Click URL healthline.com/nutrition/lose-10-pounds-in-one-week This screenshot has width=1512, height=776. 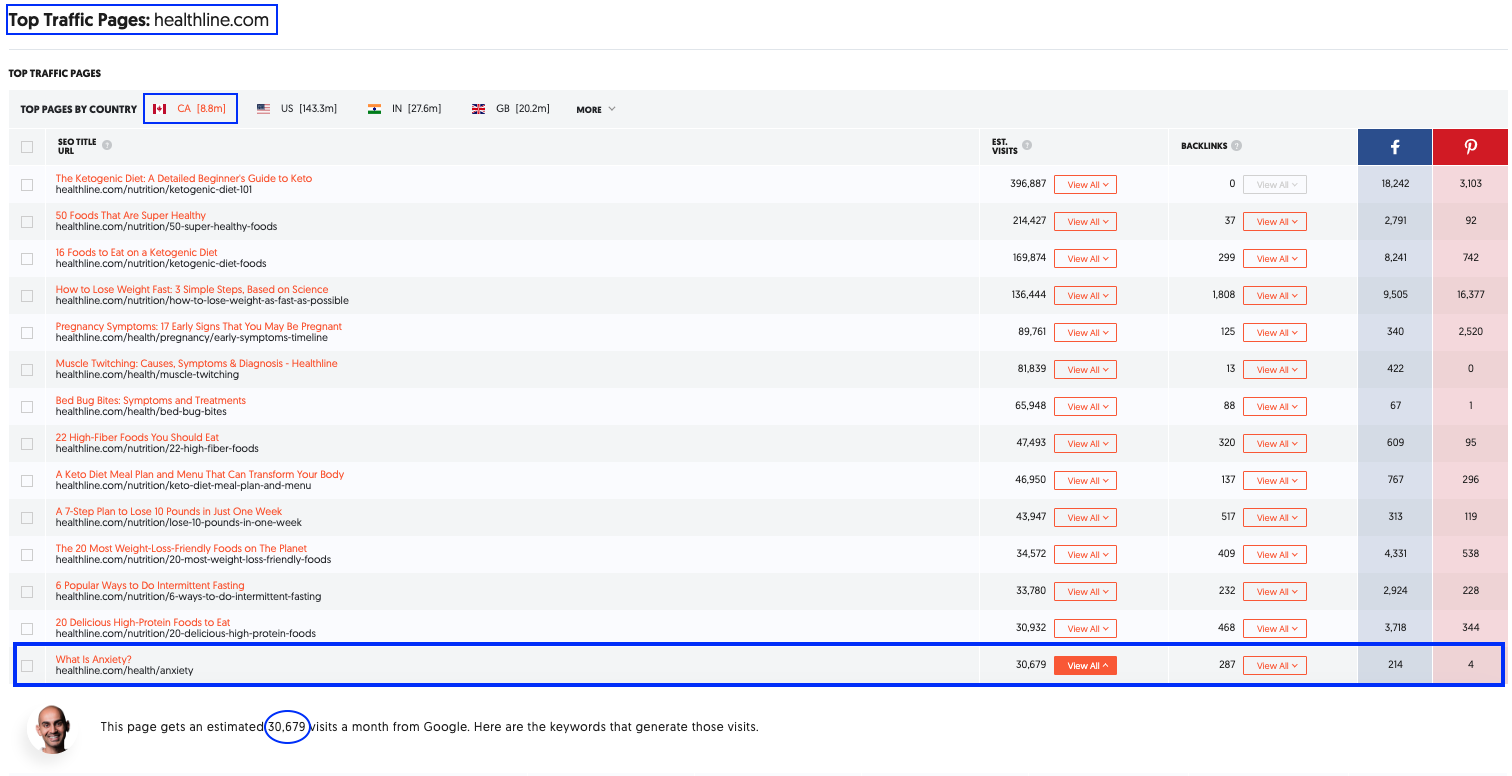coord(179,523)
